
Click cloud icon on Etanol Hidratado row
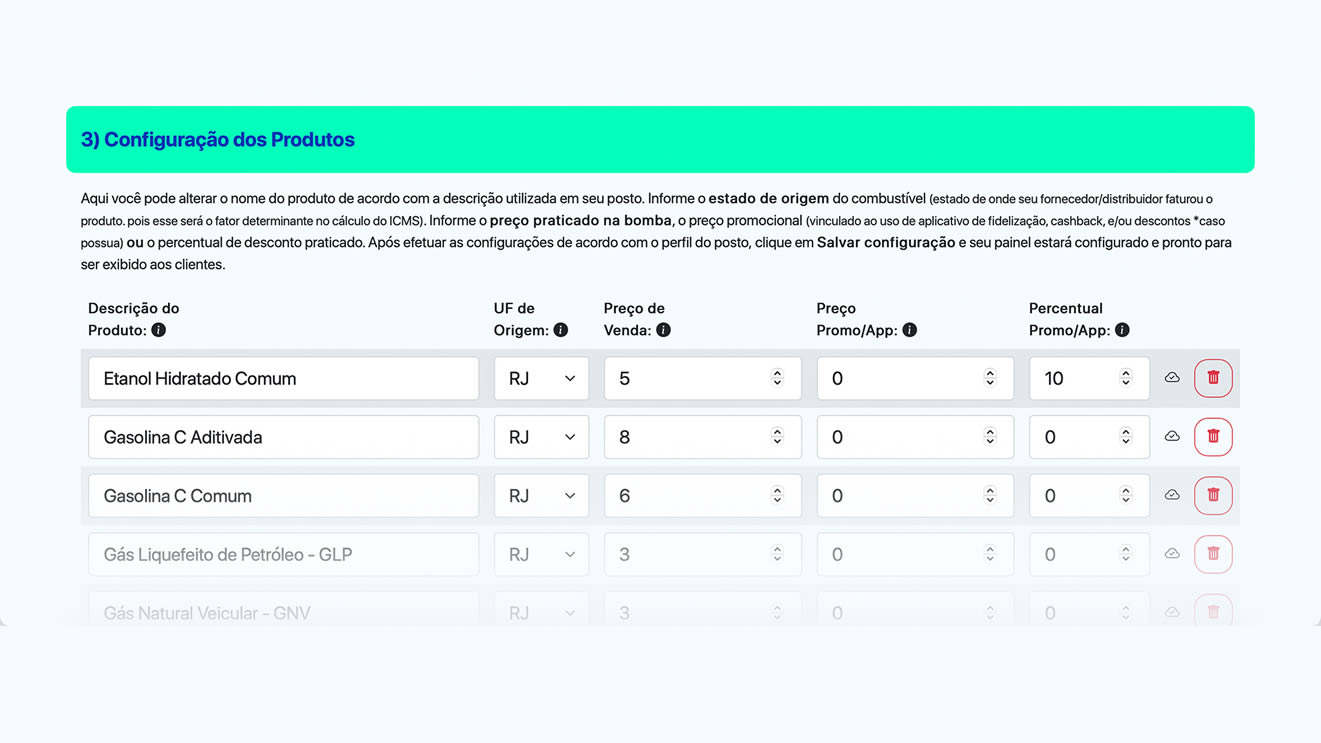[x=1172, y=378]
